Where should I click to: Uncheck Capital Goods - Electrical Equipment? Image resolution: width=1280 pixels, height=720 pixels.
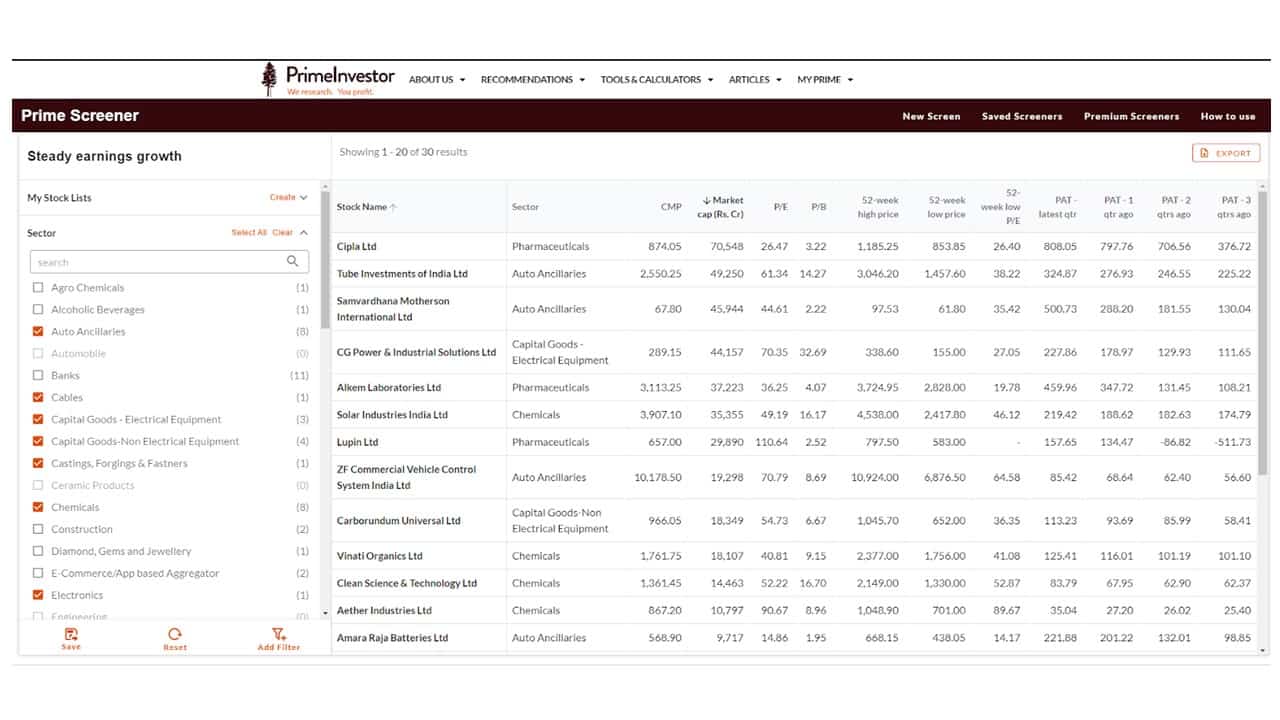click(38, 420)
